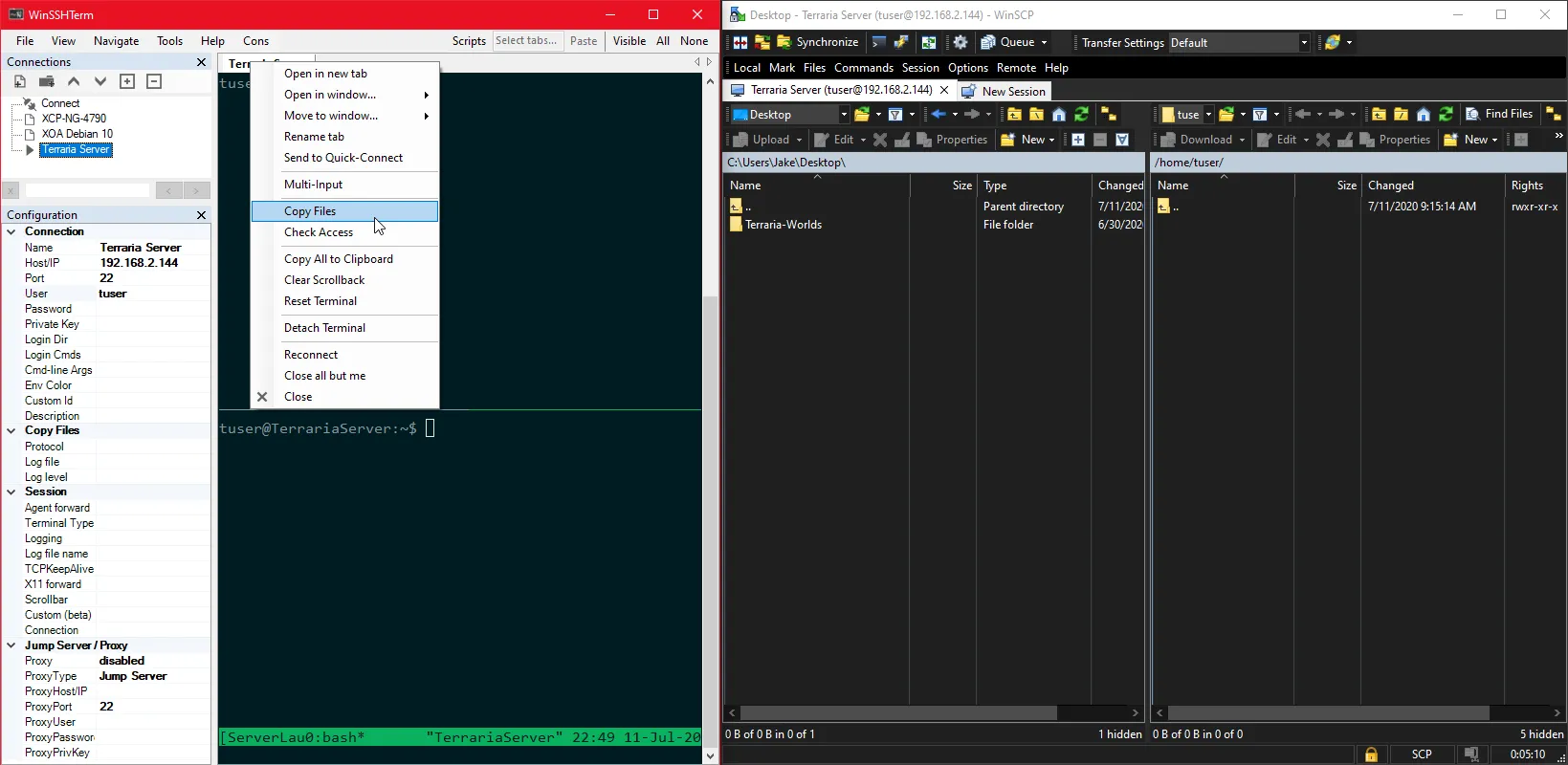This screenshot has height=765, width=1568.
Task: Open the Tools menu in WinSSHTerm
Action: [169, 41]
